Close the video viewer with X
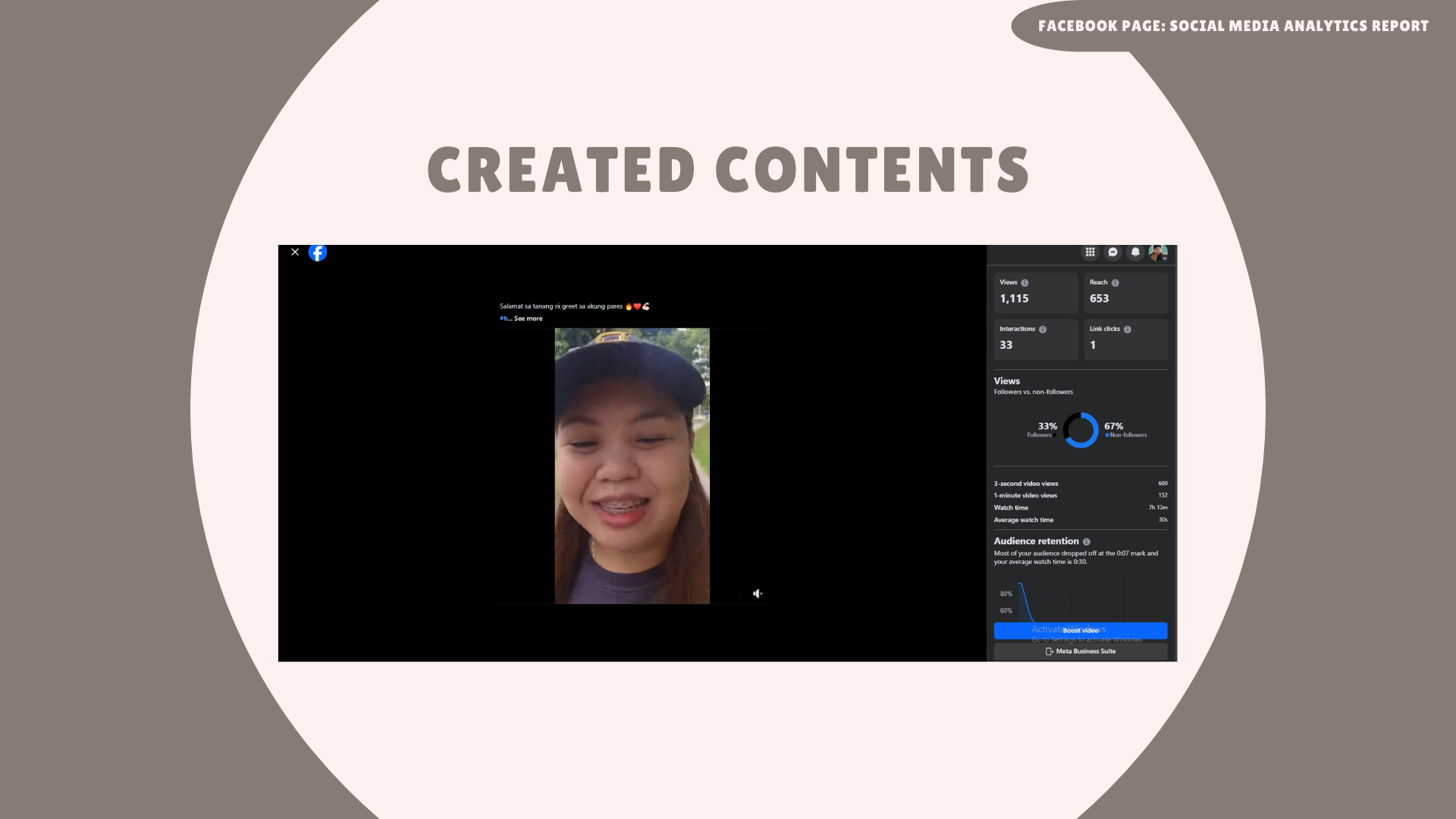 point(295,252)
